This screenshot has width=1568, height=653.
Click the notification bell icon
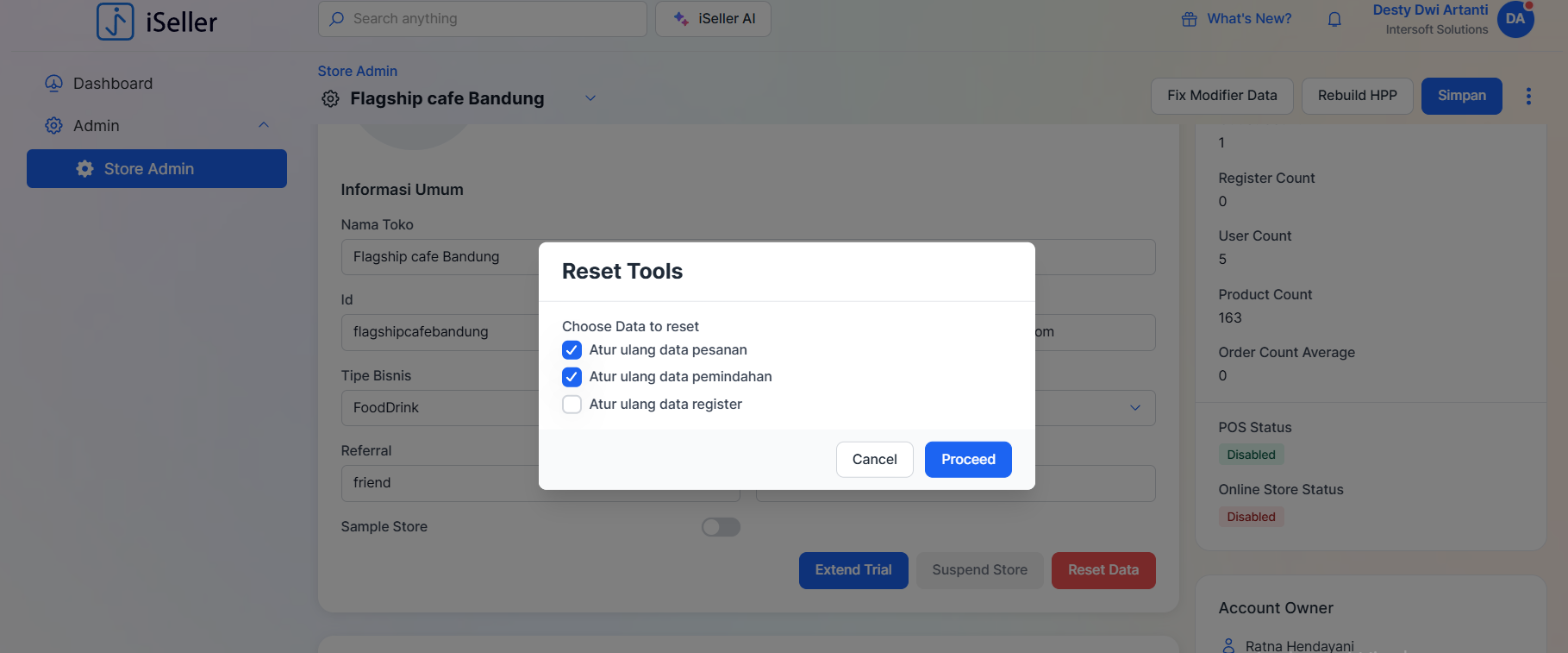1334,19
